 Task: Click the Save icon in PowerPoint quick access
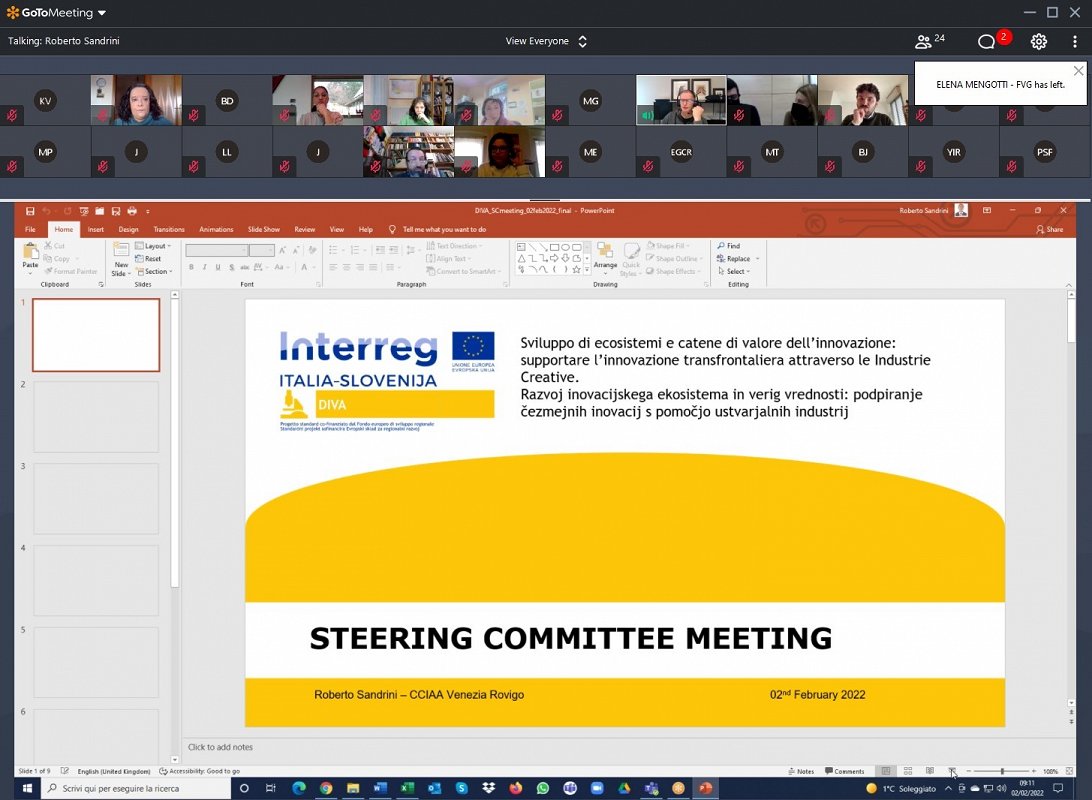pos(30,211)
